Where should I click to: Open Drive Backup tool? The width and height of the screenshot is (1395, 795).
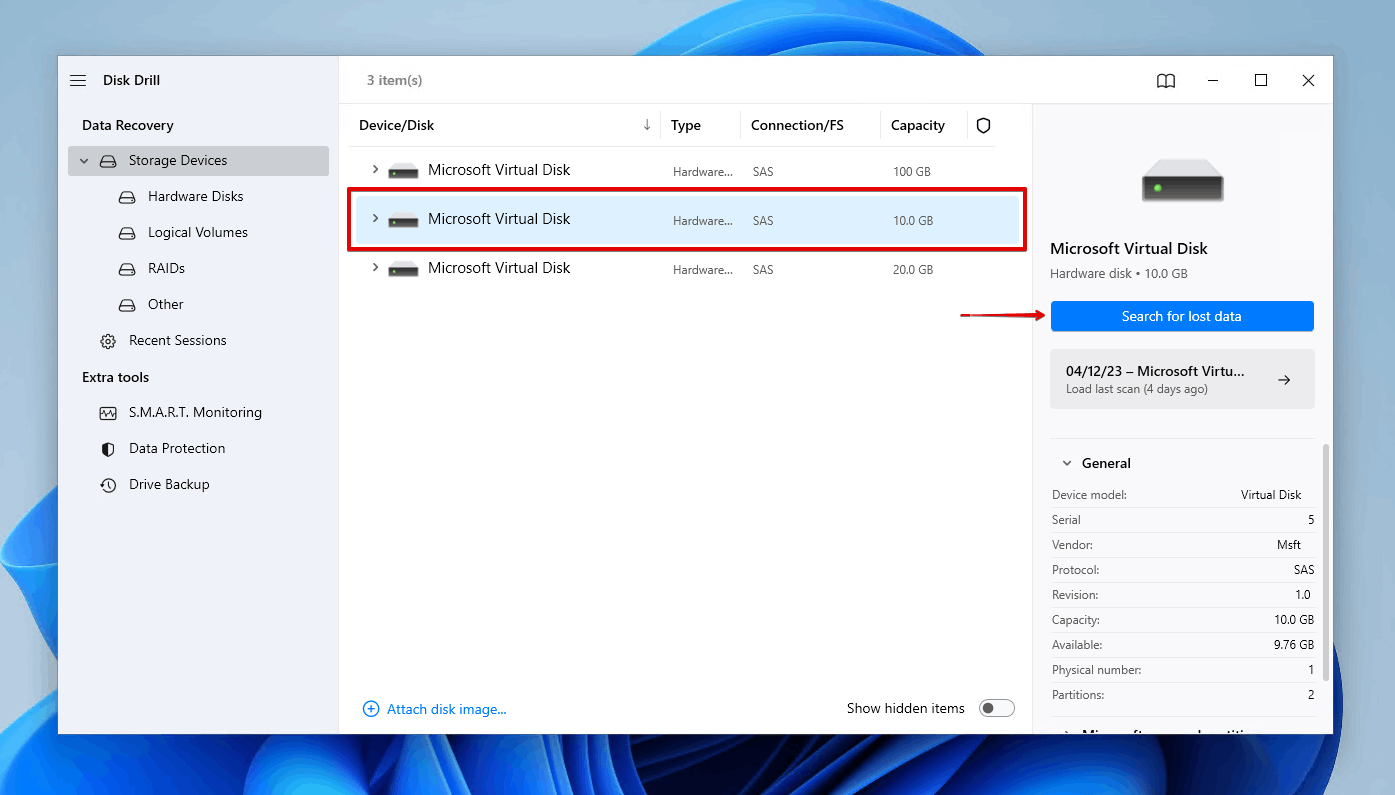pos(169,485)
